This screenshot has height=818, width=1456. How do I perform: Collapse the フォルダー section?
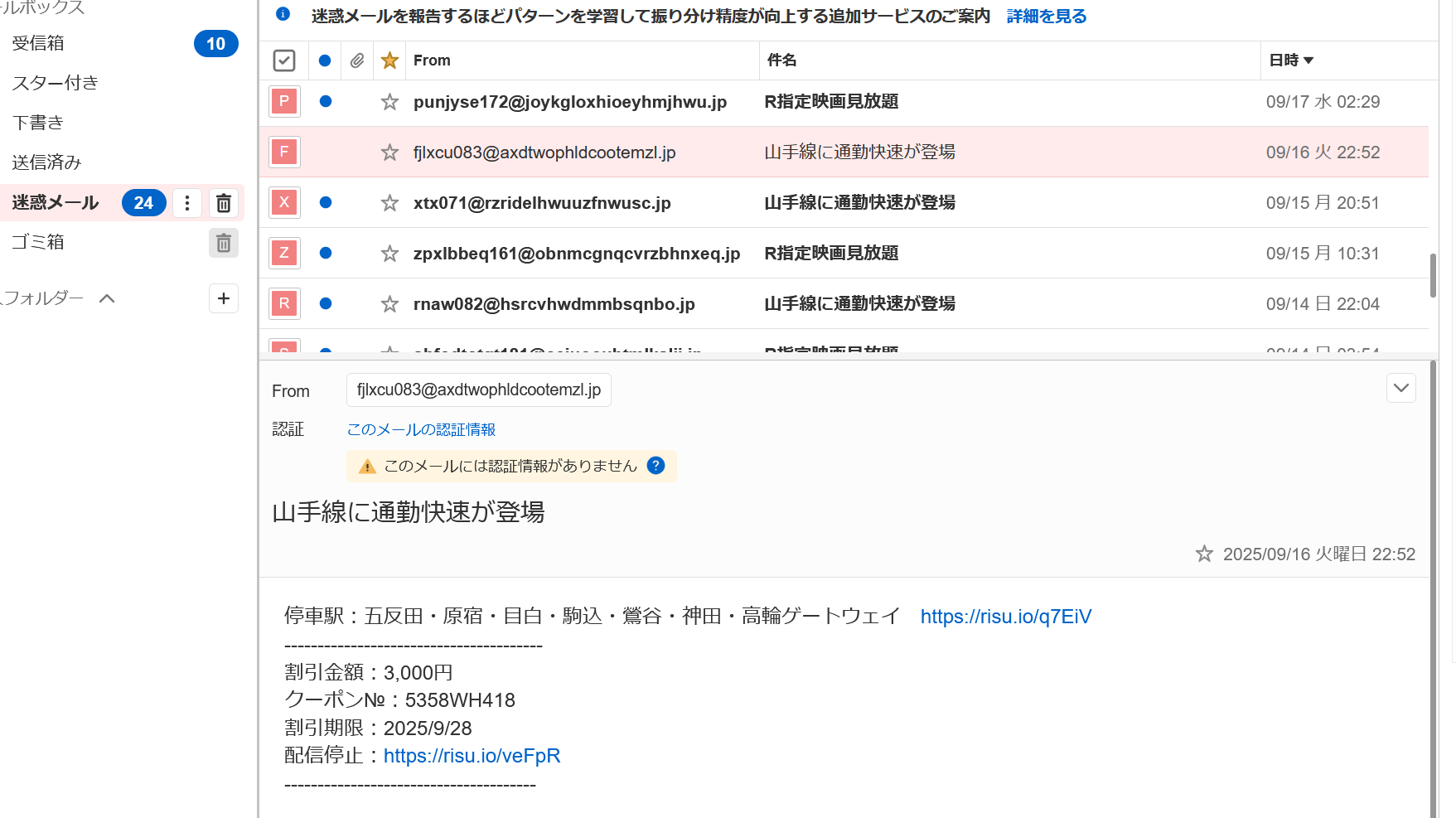coord(107,298)
